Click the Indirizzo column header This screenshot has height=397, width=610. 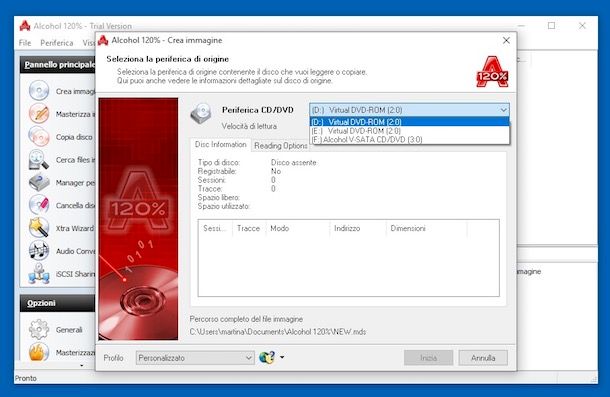(x=358, y=228)
